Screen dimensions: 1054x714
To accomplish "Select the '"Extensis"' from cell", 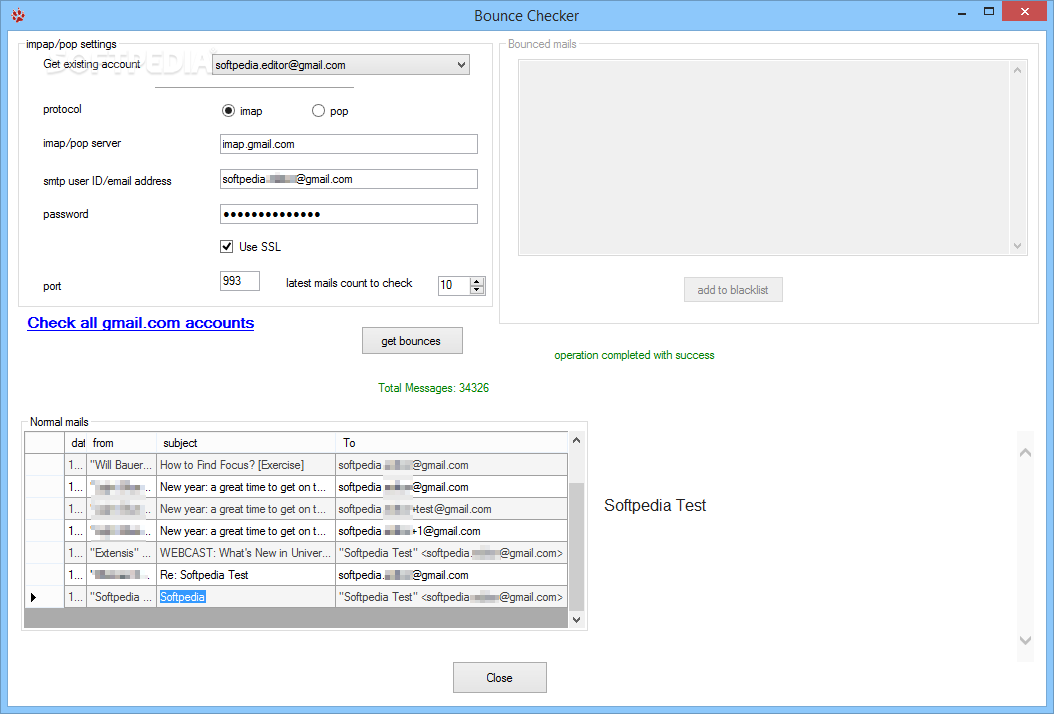I will point(122,553).
